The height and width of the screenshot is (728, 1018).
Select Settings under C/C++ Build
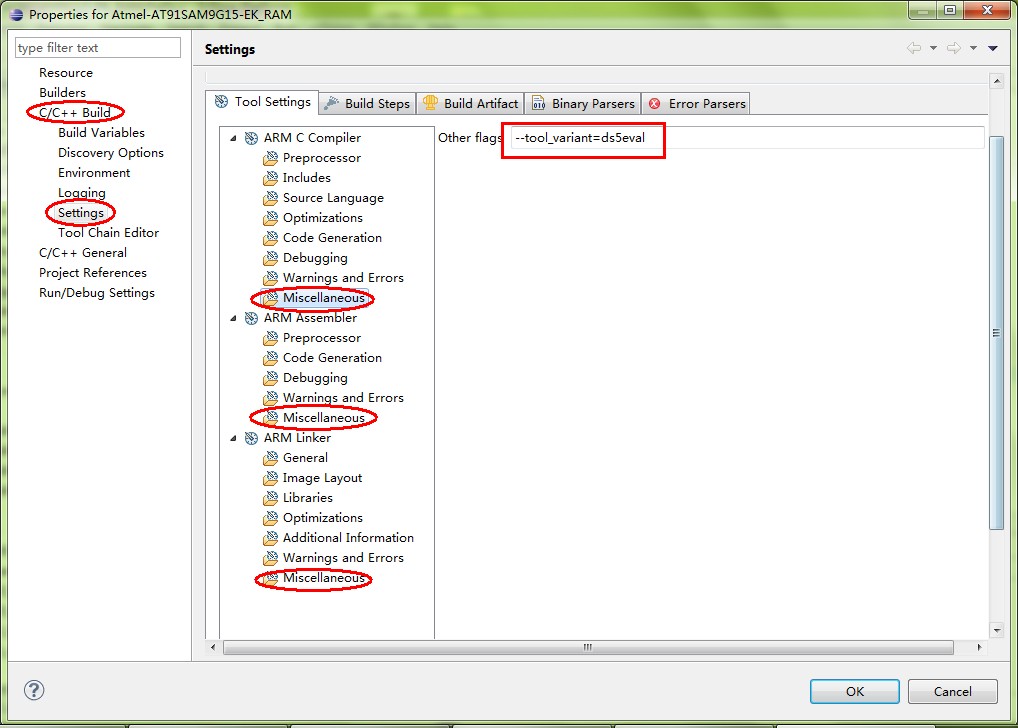[x=81, y=213]
